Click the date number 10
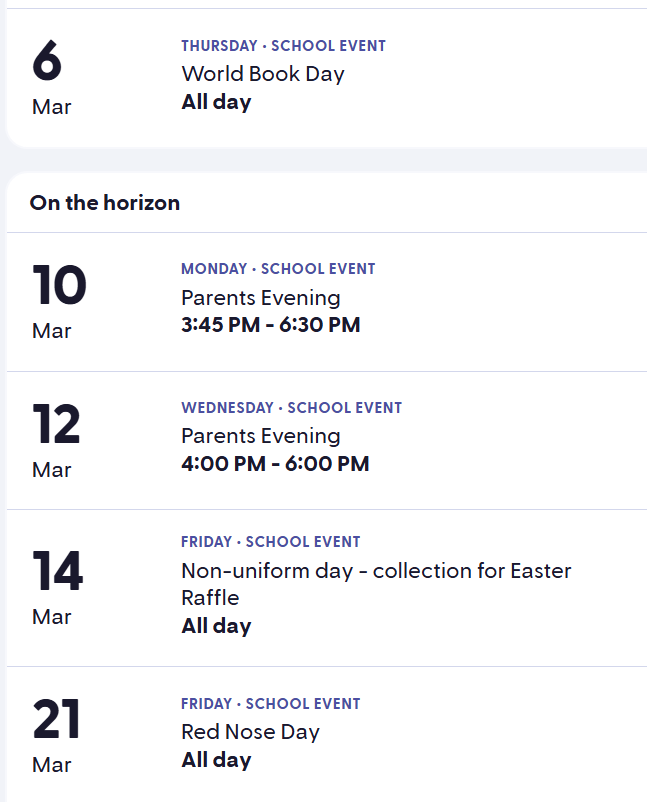Viewport: 647px width, 802px height. (59, 286)
